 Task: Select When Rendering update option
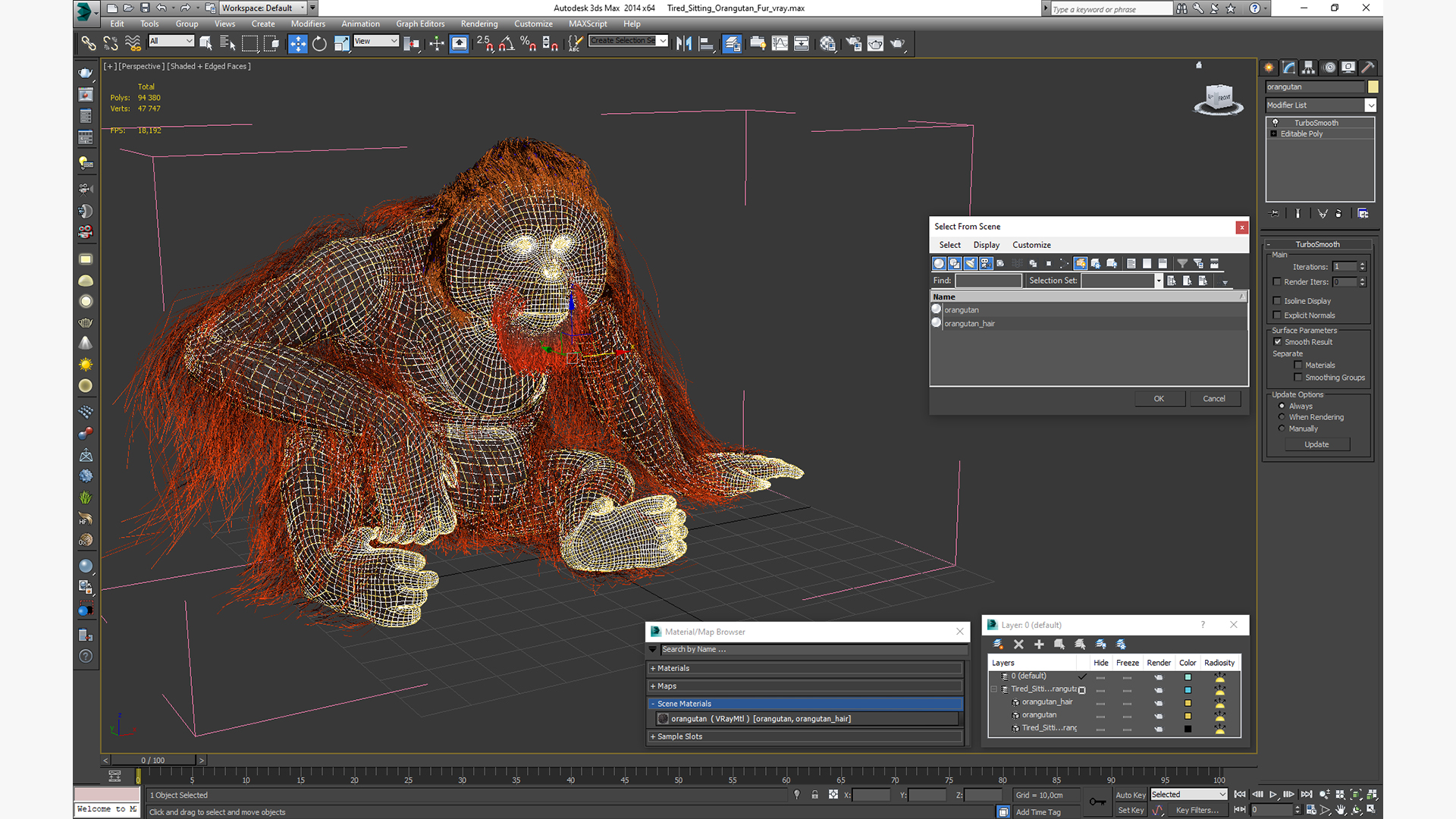click(1282, 417)
